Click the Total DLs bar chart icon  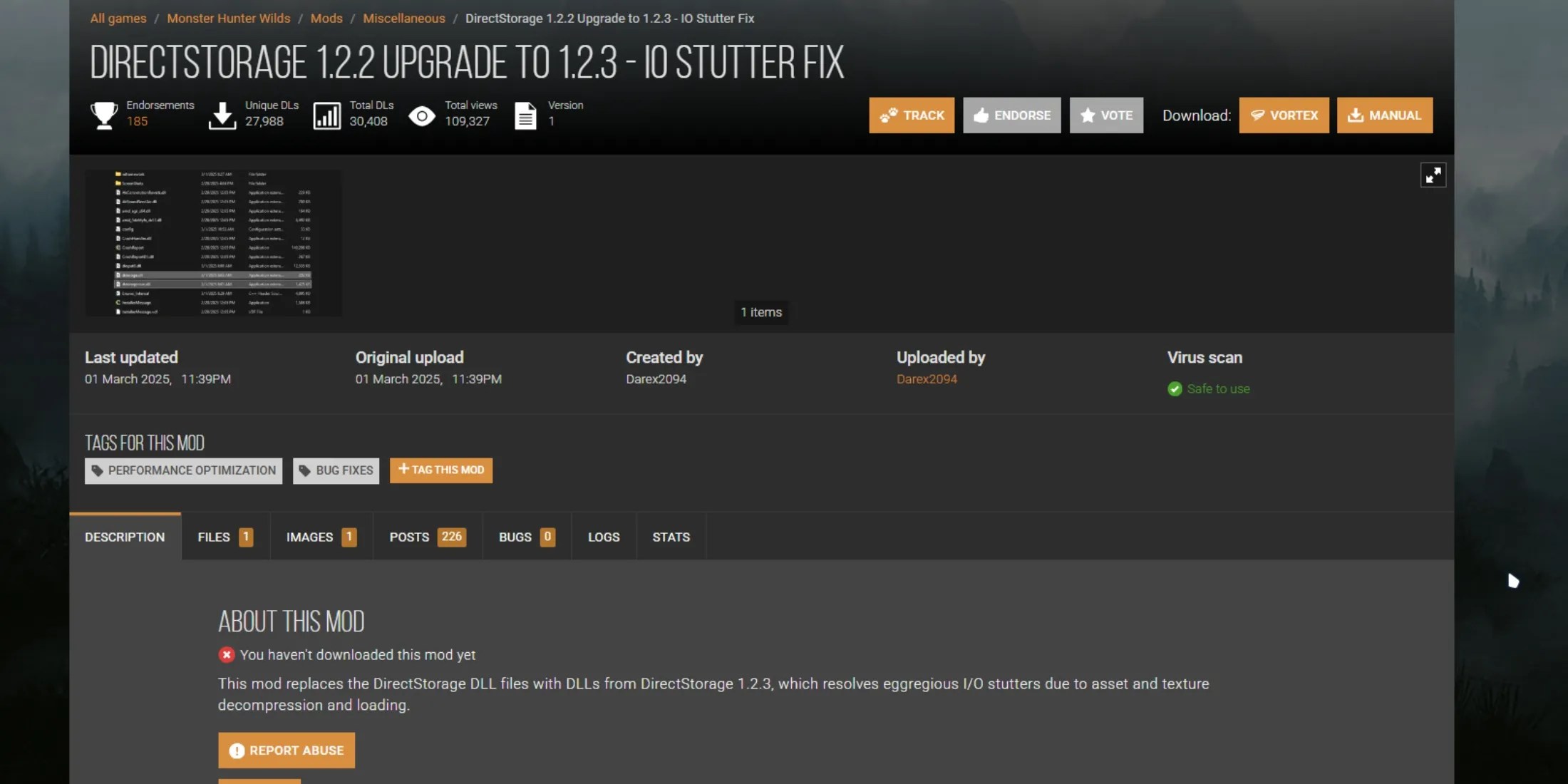click(327, 115)
